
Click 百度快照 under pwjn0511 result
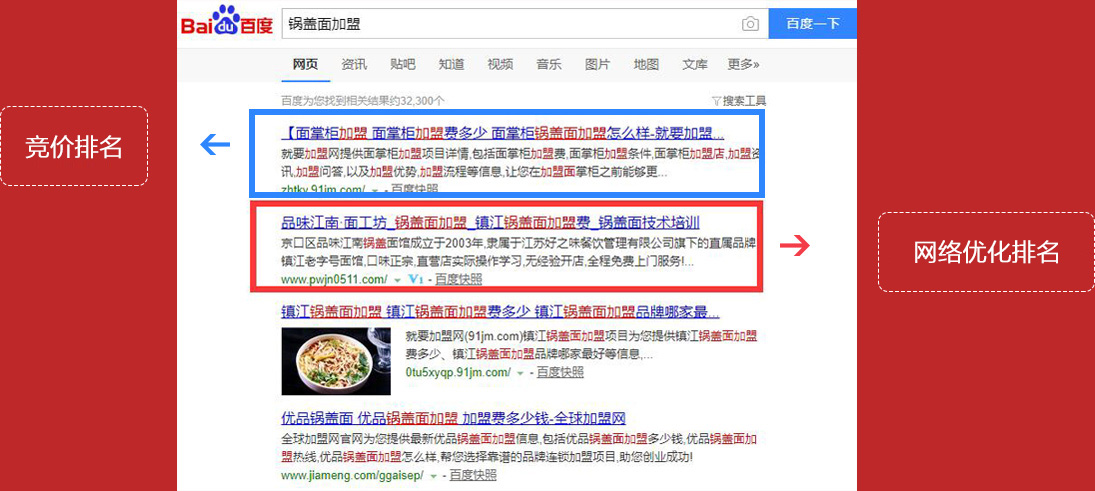click(458, 279)
